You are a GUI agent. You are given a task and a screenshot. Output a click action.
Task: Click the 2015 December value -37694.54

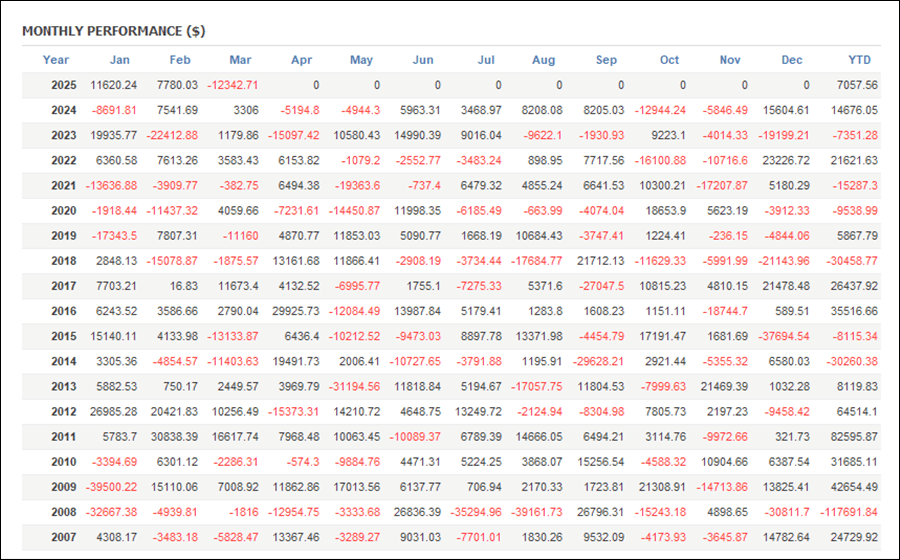click(x=784, y=336)
